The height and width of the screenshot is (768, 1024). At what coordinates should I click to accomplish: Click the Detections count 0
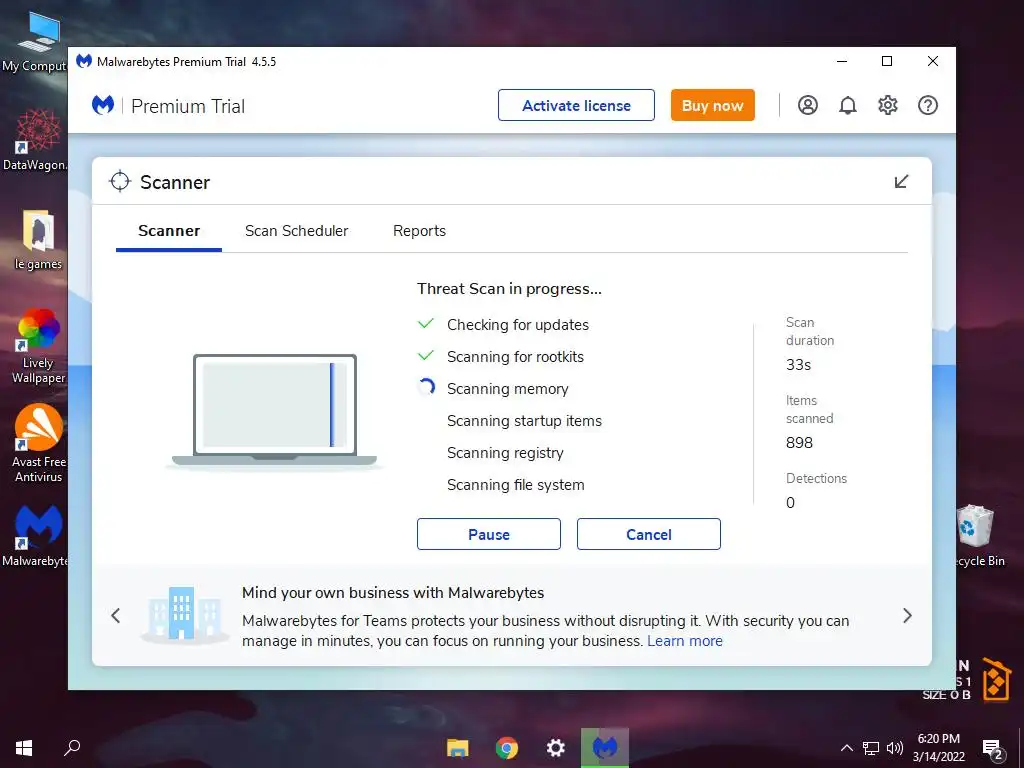coord(790,502)
